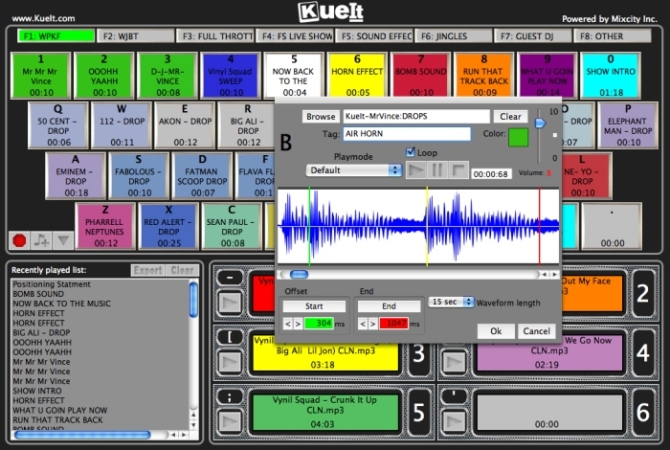Nudge end offset earlier with left arrow
Image resolution: width=670 pixels, height=450 pixels.
pos(363,324)
